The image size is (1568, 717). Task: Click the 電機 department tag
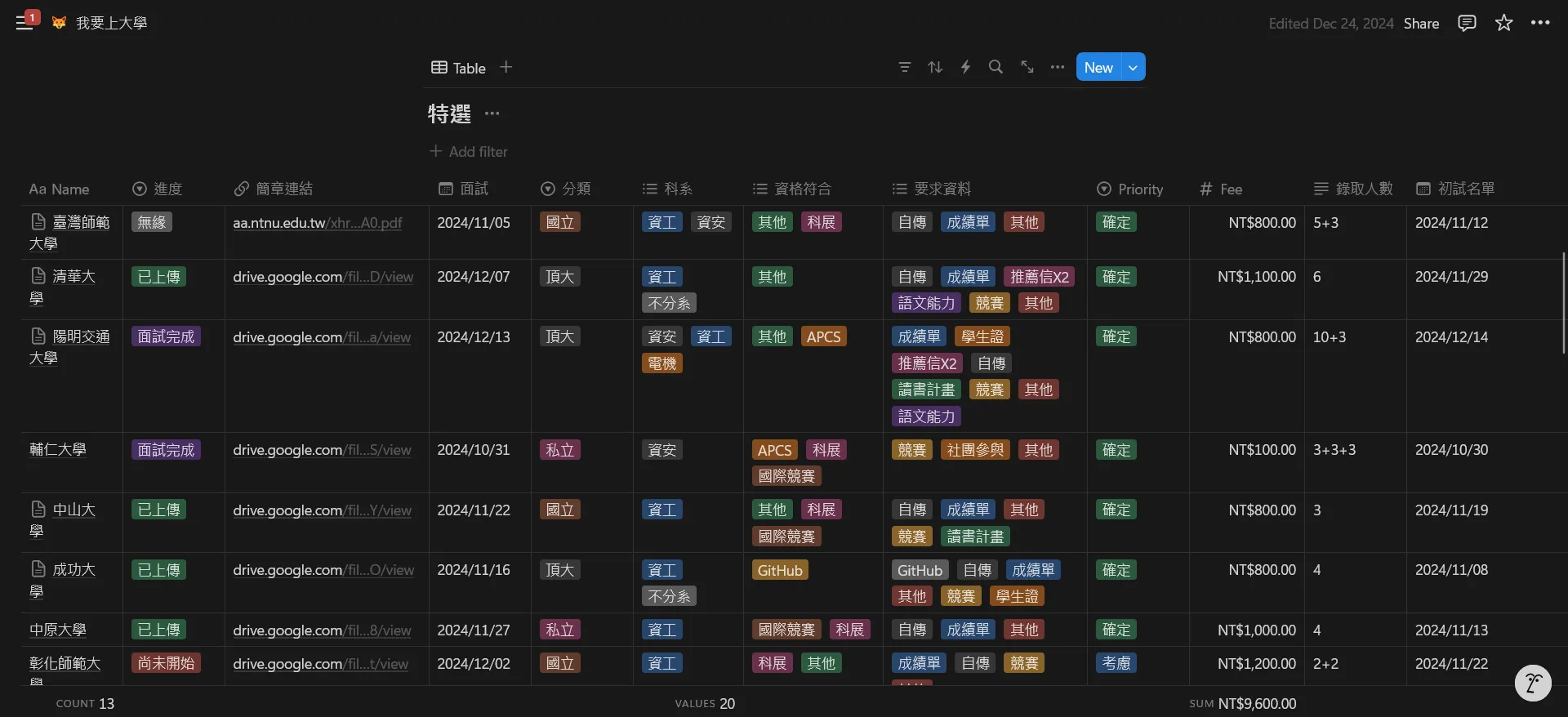pos(662,363)
